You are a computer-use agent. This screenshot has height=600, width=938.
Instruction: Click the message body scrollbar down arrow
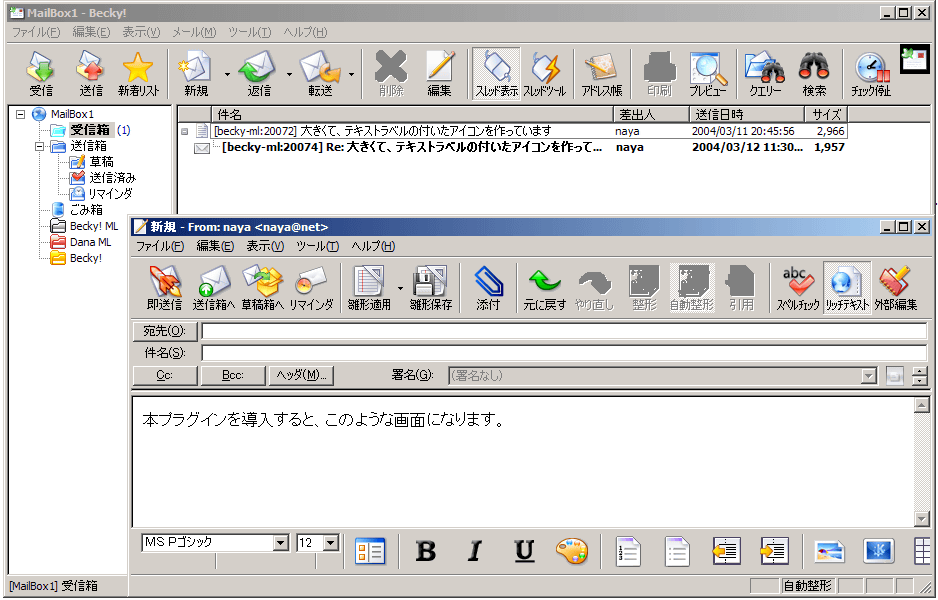tap(922, 519)
